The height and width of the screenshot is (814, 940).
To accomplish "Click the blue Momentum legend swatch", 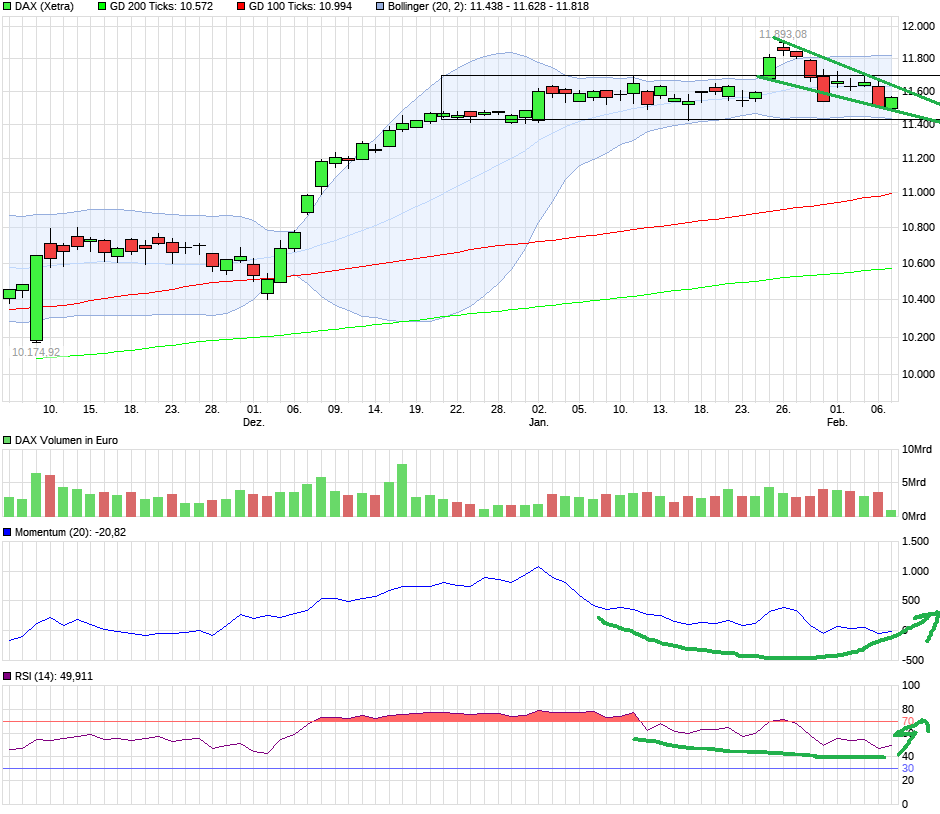I will point(7,532).
